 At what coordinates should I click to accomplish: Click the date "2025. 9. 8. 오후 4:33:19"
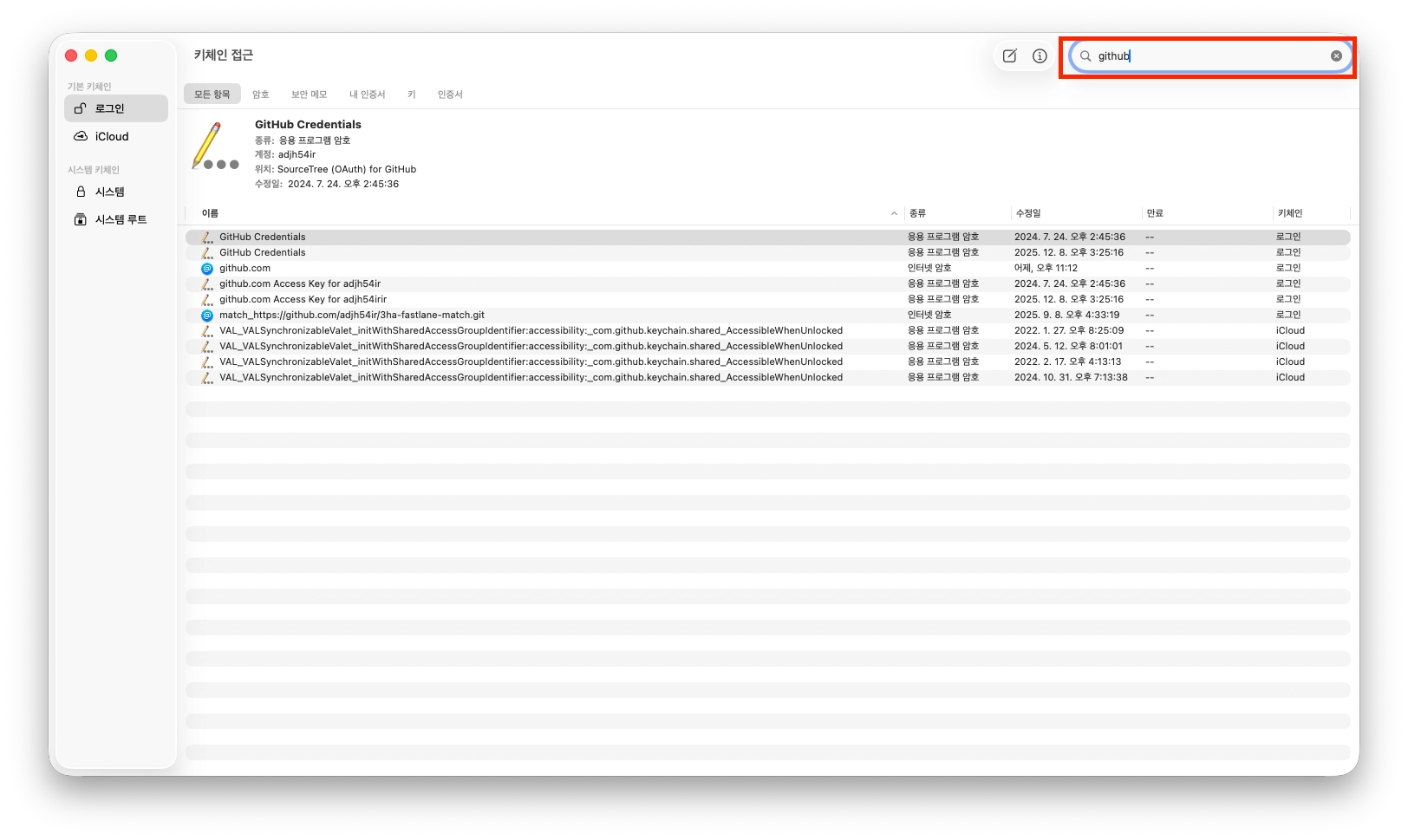coord(1066,315)
